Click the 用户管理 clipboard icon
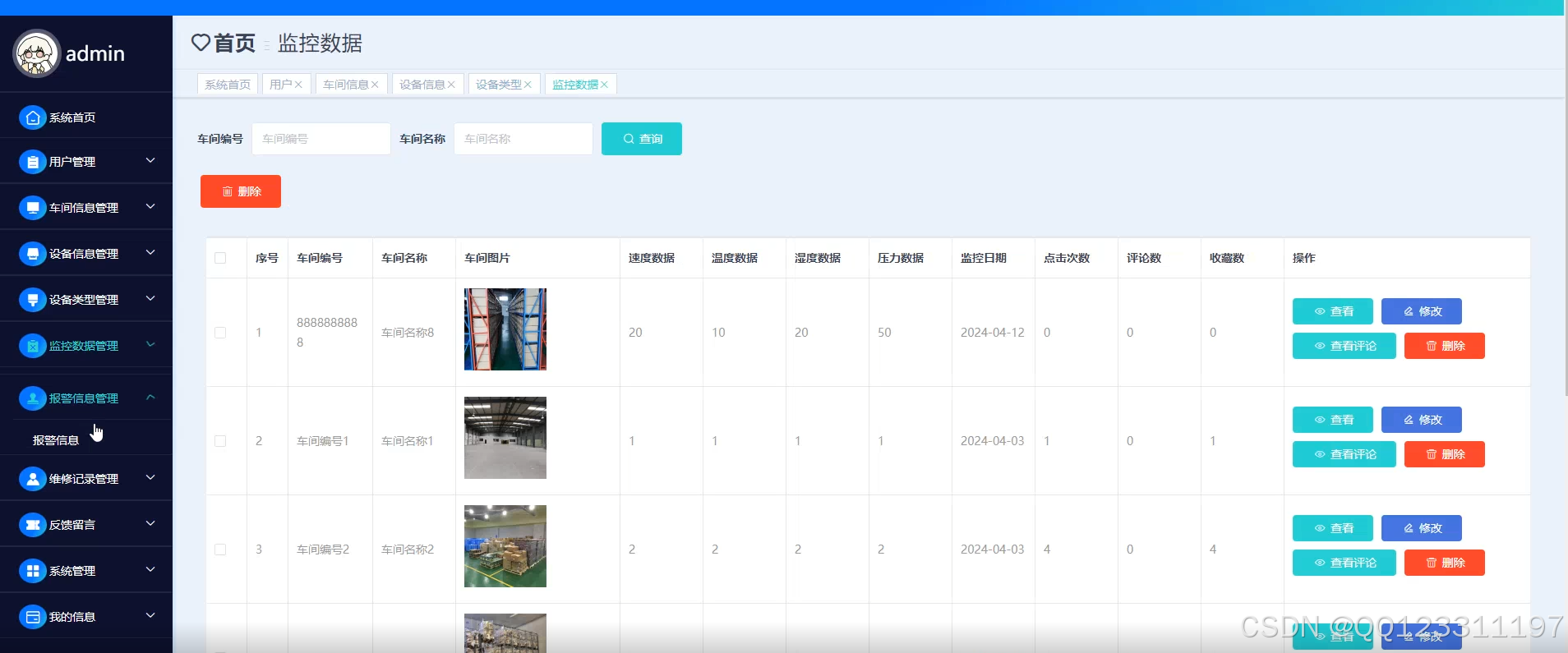Image resolution: width=1568 pixels, height=653 pixels. click(x=33, y=162)
